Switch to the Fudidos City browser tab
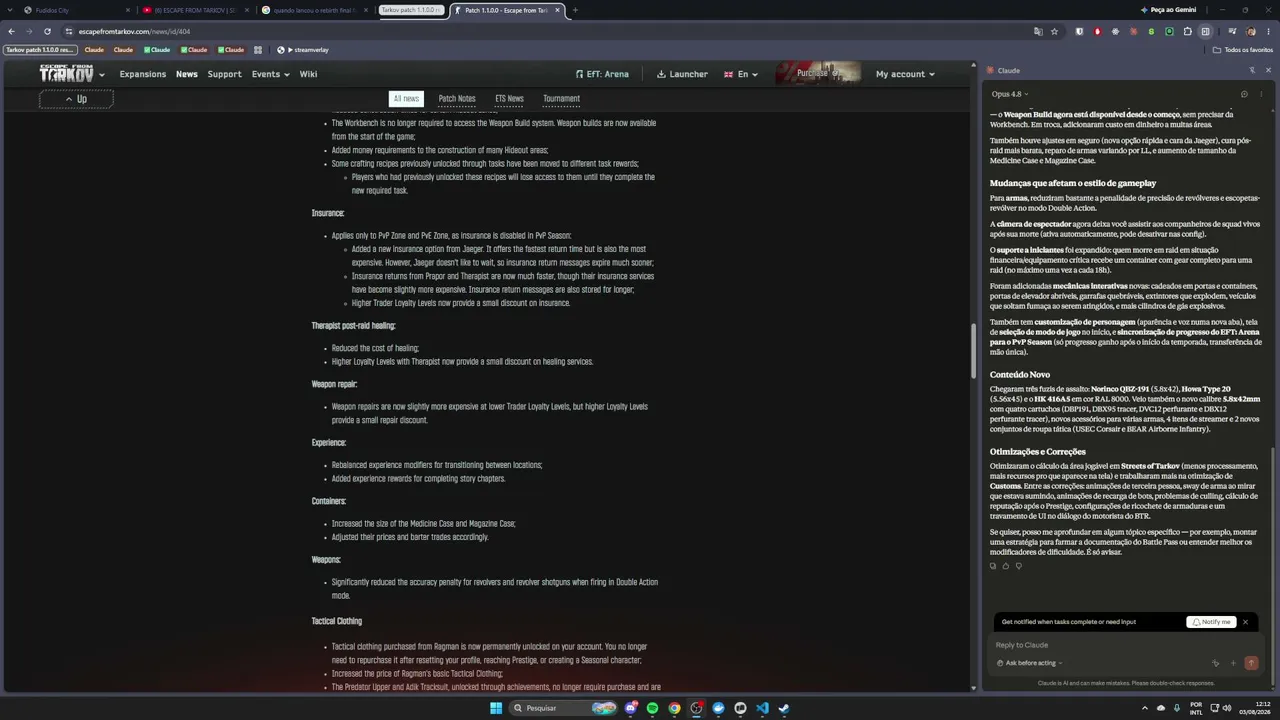This screenshot has width=1280, height=720. [x=74, y=10]
